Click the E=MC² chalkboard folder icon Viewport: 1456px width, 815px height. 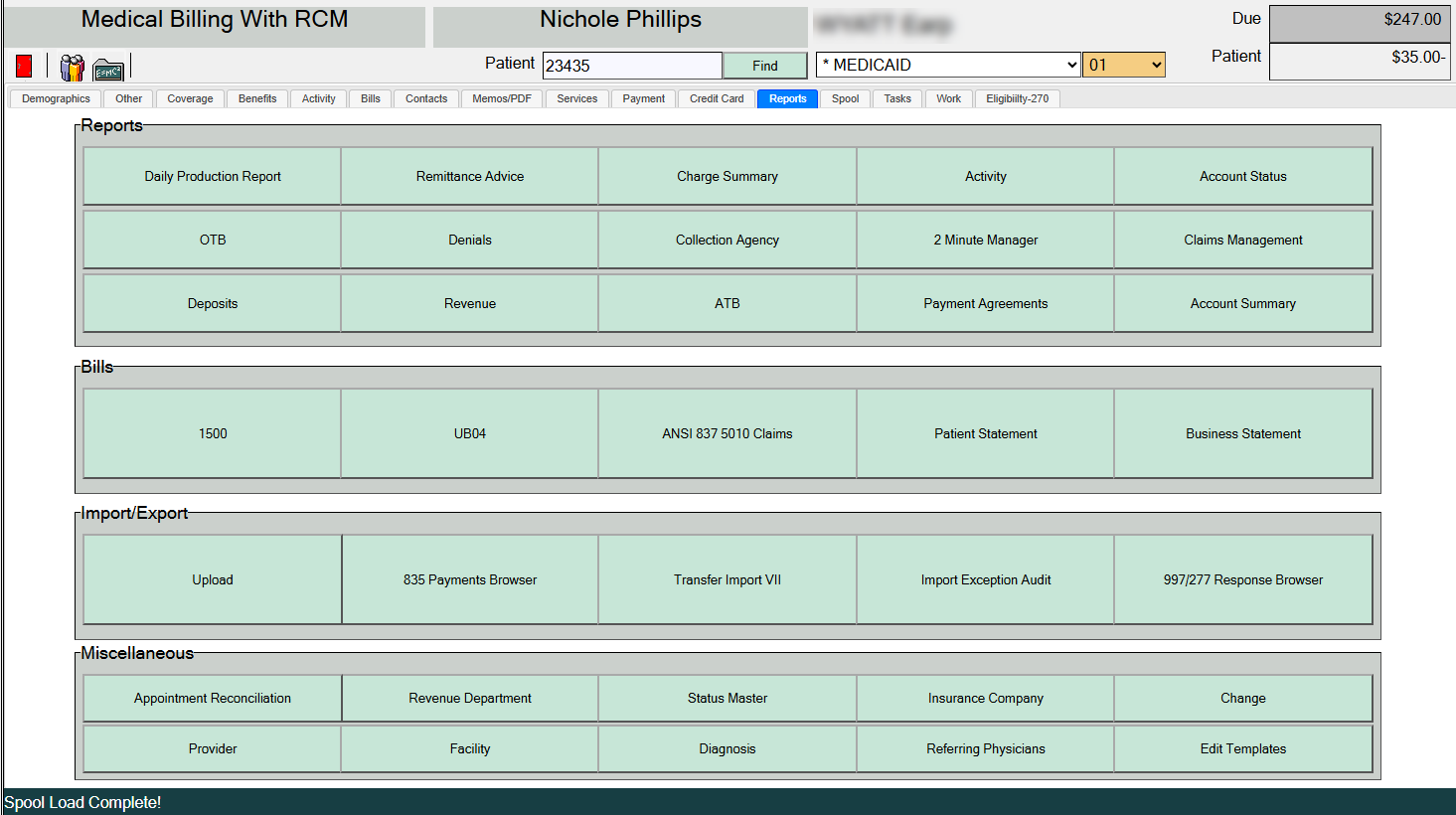click(107, 69)
